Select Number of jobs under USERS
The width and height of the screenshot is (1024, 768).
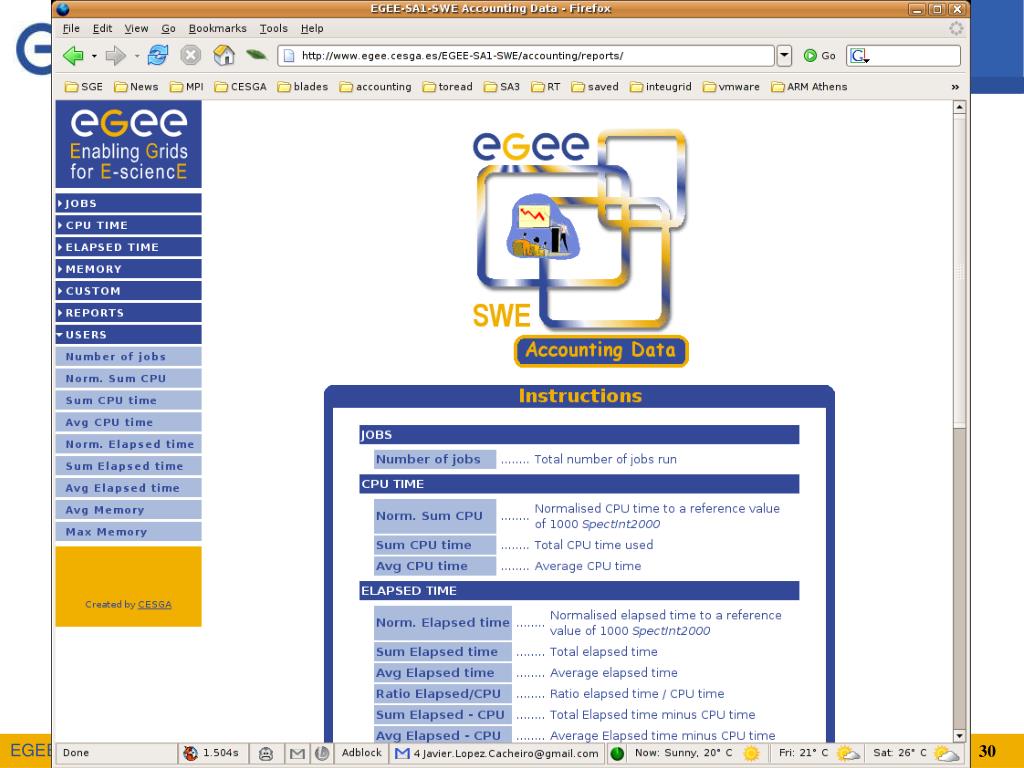[x=129, y=357]
